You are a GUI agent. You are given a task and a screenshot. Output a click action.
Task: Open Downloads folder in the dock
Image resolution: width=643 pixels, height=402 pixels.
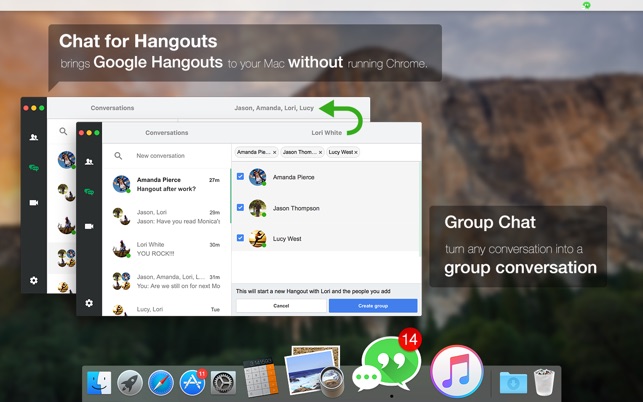coord(513,383)
